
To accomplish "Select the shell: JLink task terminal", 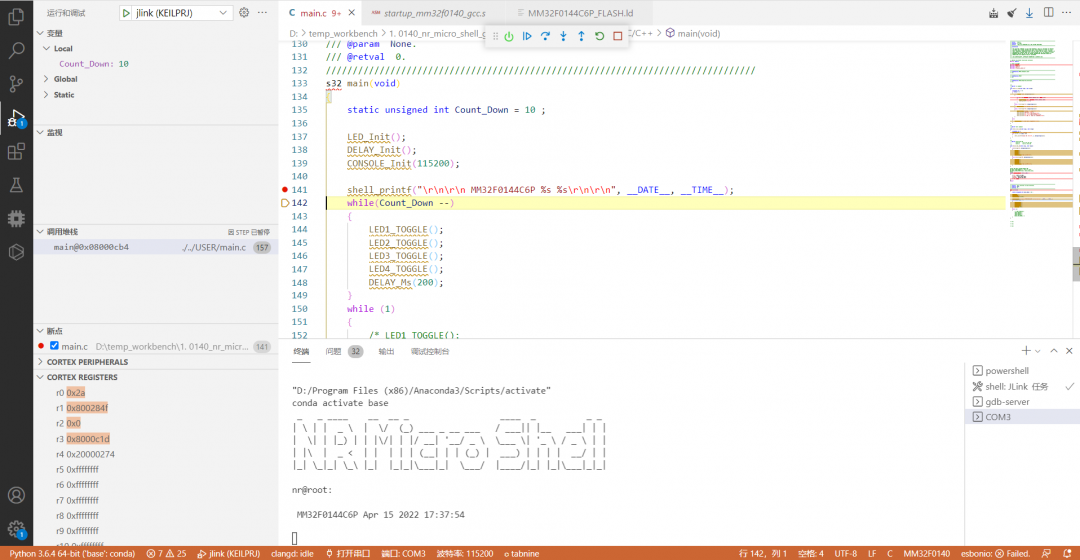I will click(x=1022, y=386).
